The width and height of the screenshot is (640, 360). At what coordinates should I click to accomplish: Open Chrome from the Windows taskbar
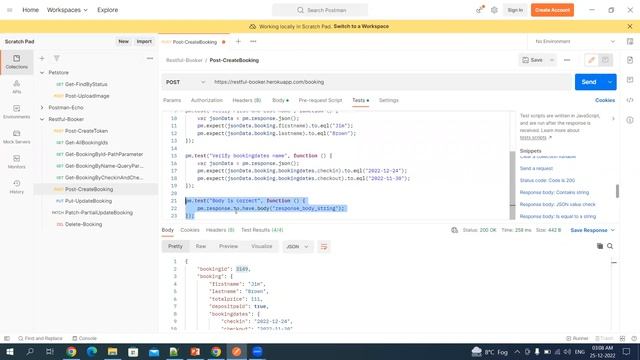71,351
